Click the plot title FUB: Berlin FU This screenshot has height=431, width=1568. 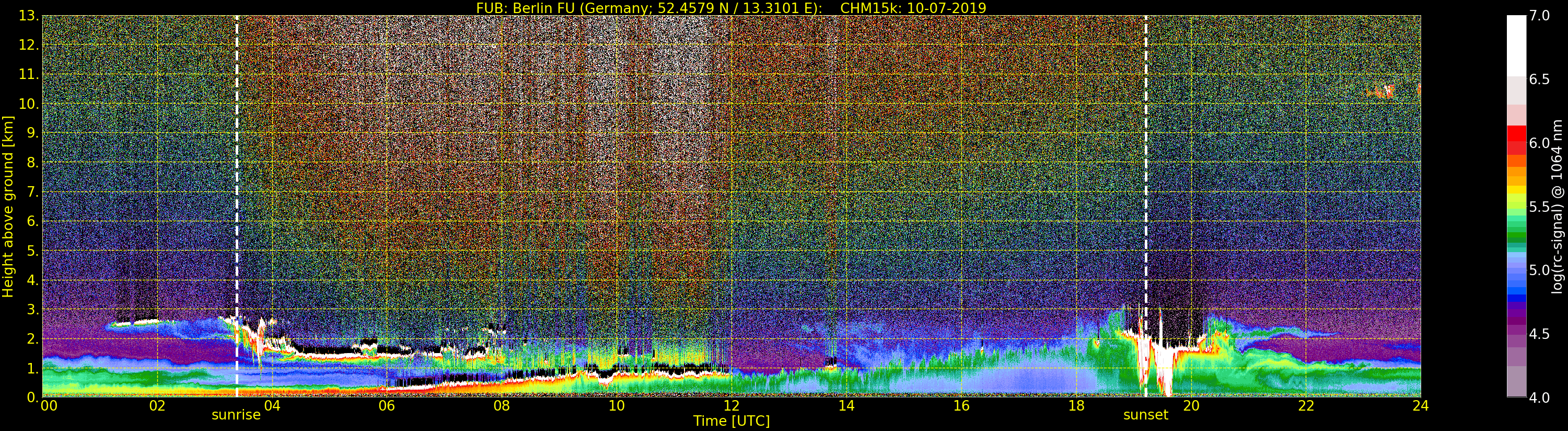[730, 8]
